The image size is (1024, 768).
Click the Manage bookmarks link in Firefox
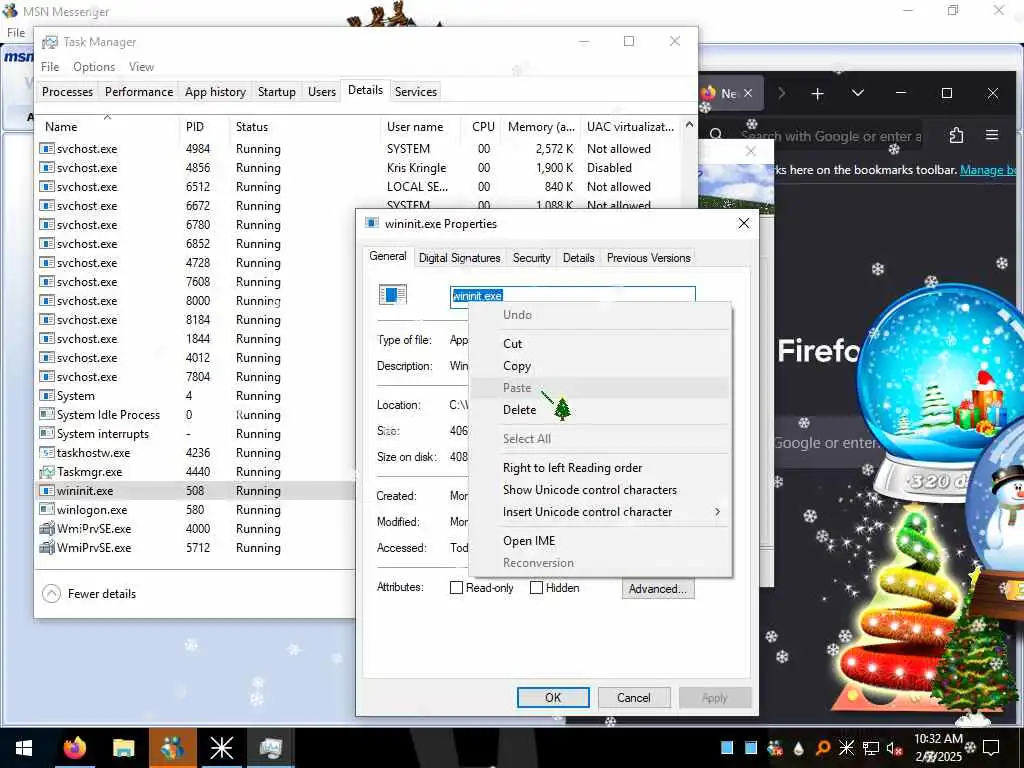click(988, 170)
